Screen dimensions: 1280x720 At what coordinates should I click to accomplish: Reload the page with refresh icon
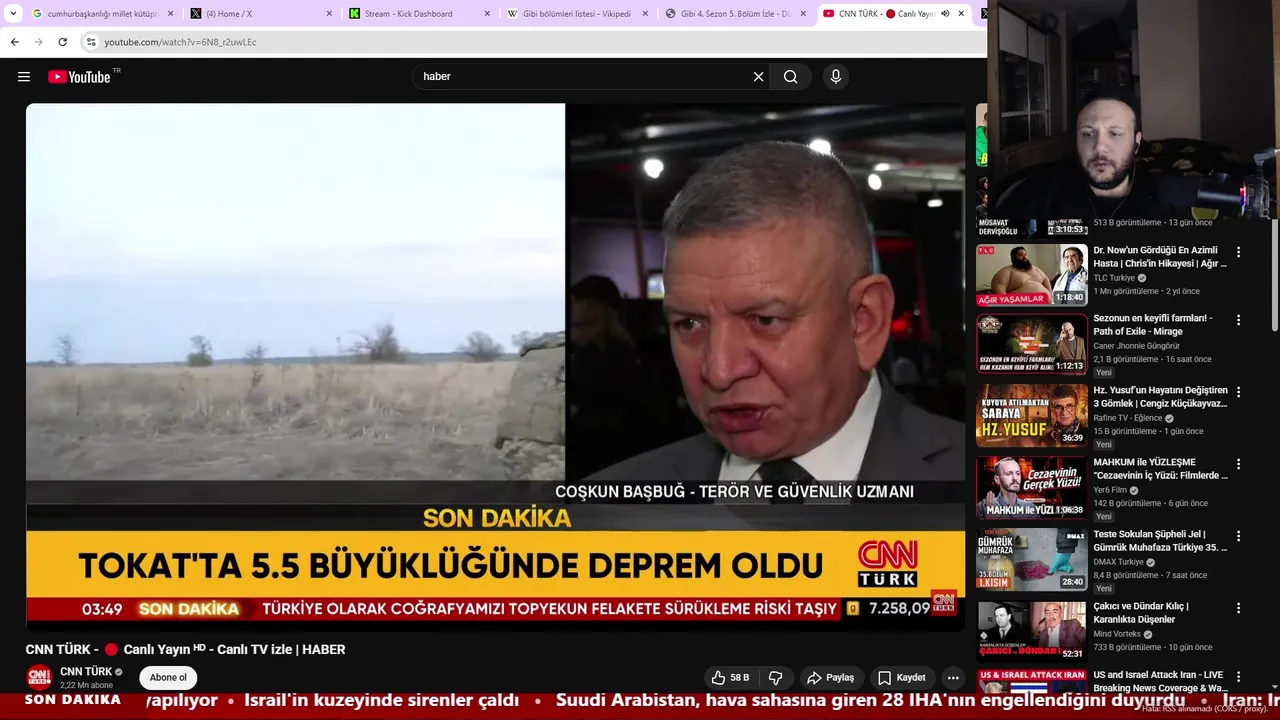[x=62, y=42]
